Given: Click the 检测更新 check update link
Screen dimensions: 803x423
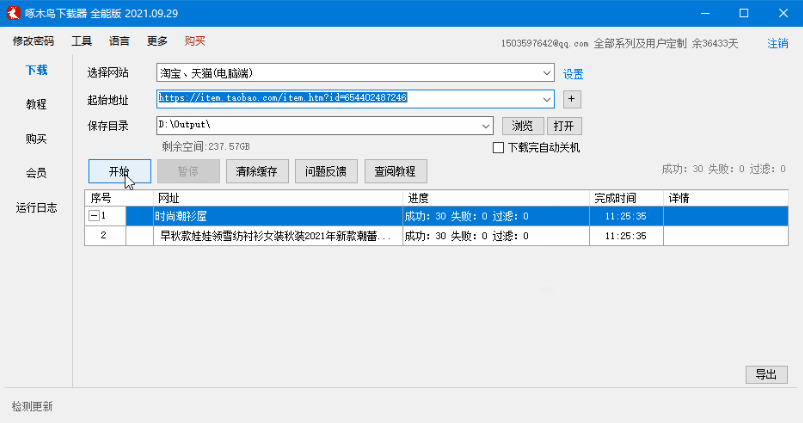Looking at the screenshot, I should tap(32, 407).
